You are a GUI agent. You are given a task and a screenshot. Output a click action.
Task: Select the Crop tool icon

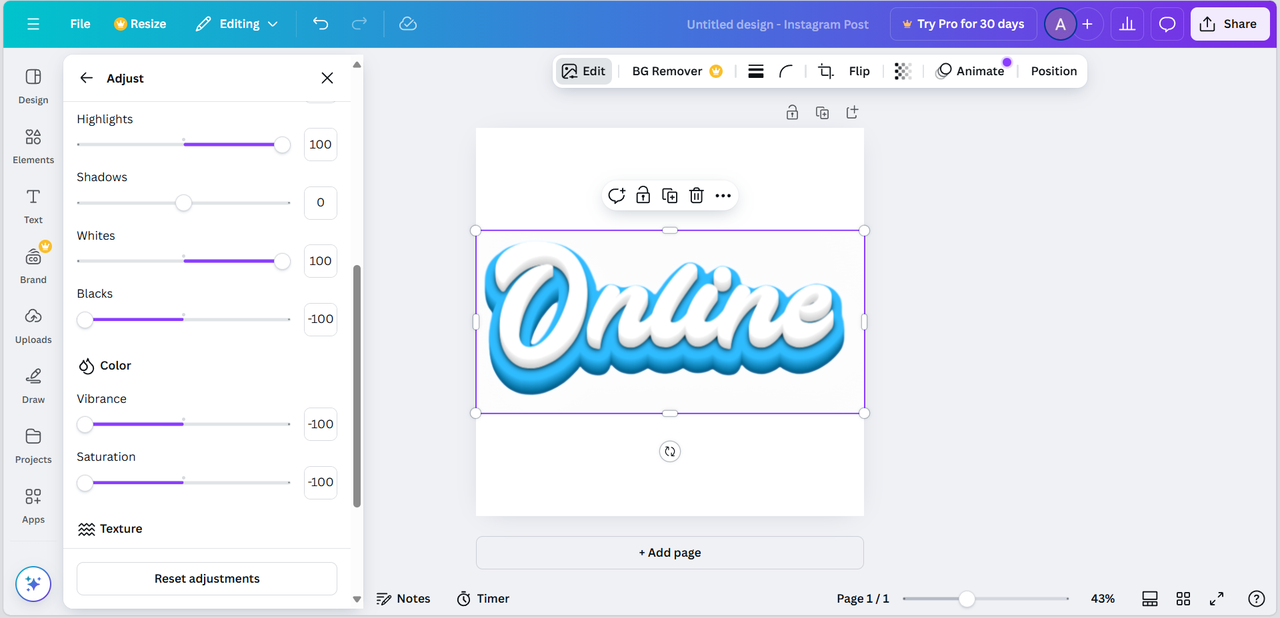[x=826, y=71]
